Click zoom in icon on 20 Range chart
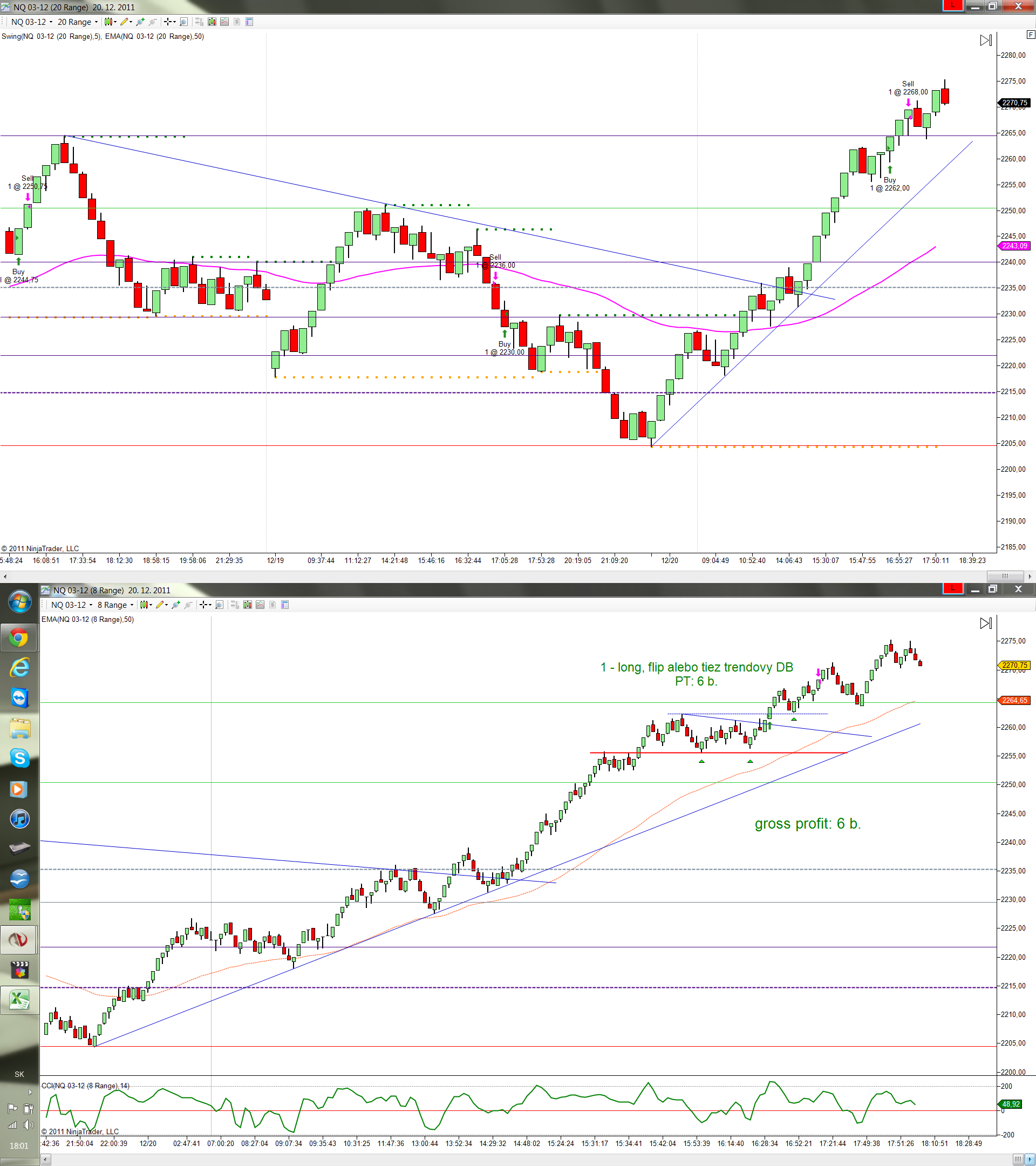The width and height of the screenshot is (1036, 1166). (140, 22)
